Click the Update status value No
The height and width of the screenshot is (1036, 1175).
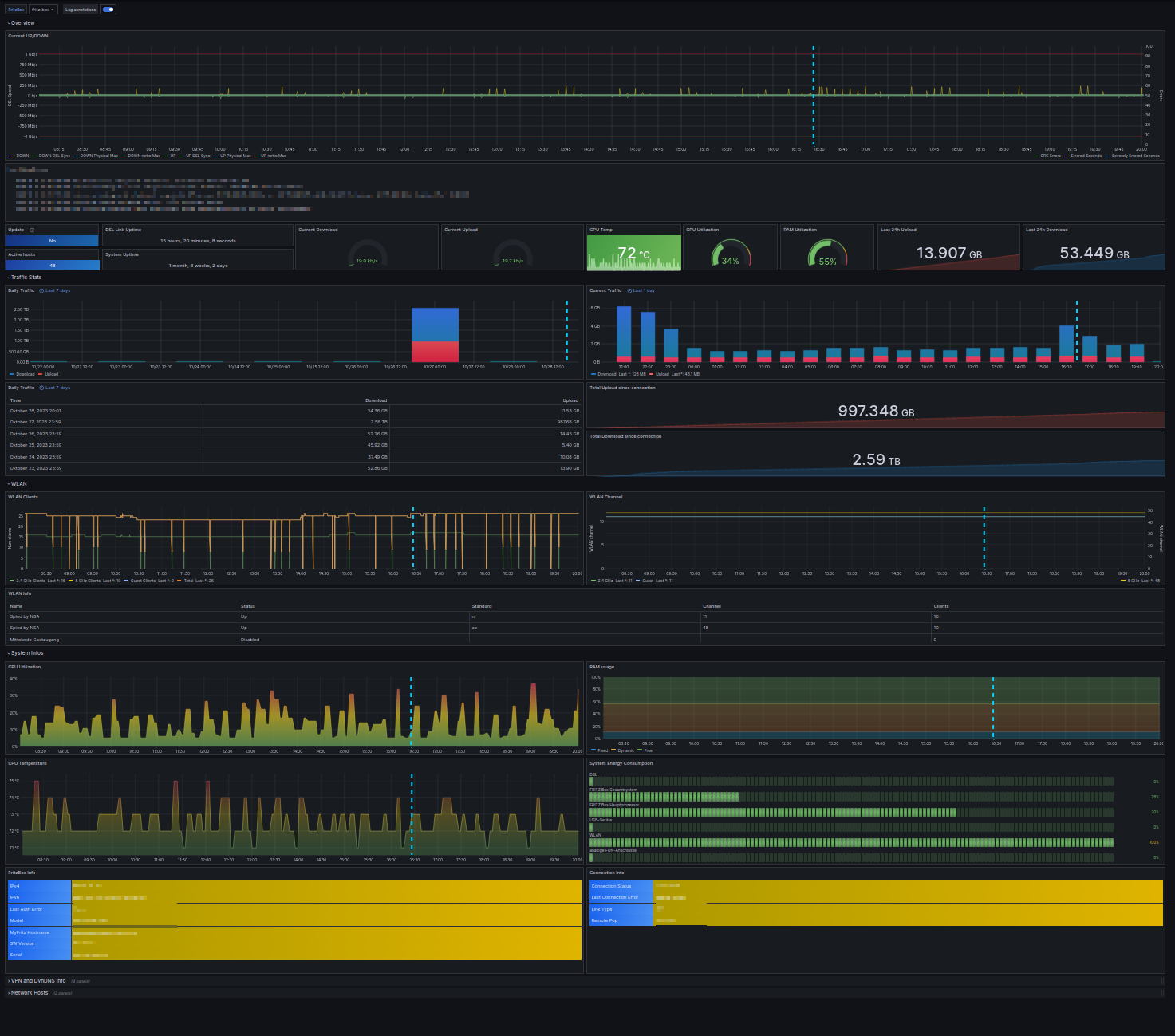[x=53, y=240]
